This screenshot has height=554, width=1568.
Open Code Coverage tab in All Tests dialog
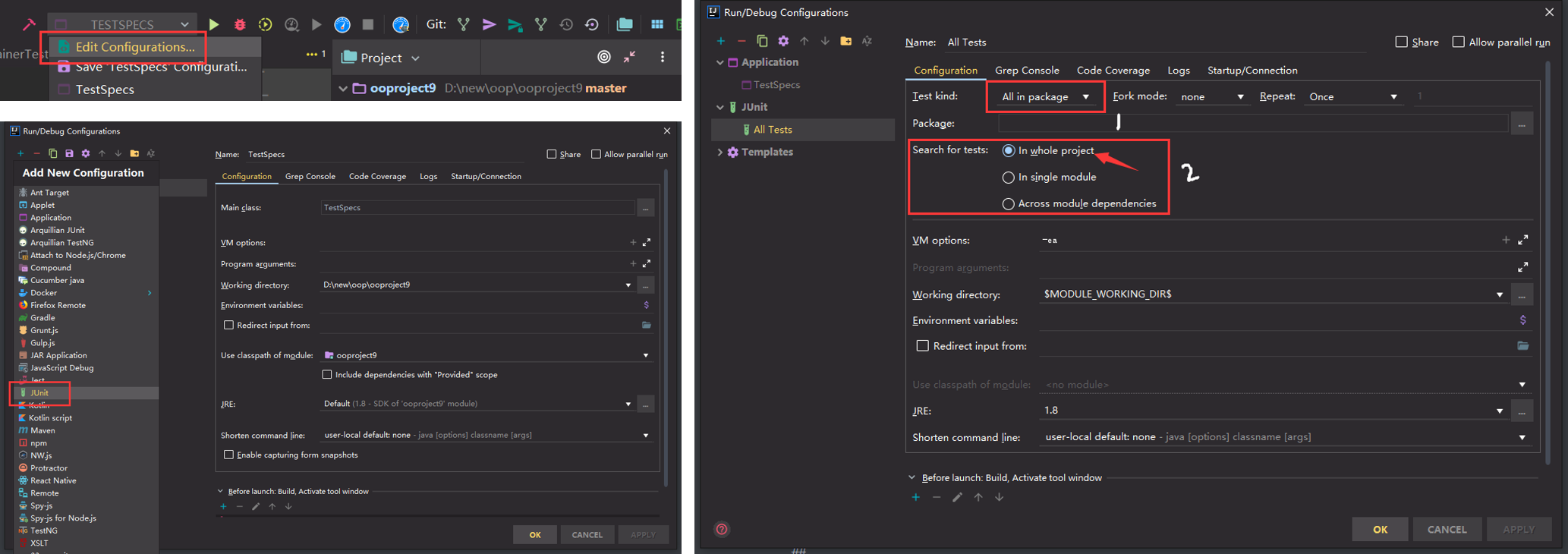(1113, 70)
